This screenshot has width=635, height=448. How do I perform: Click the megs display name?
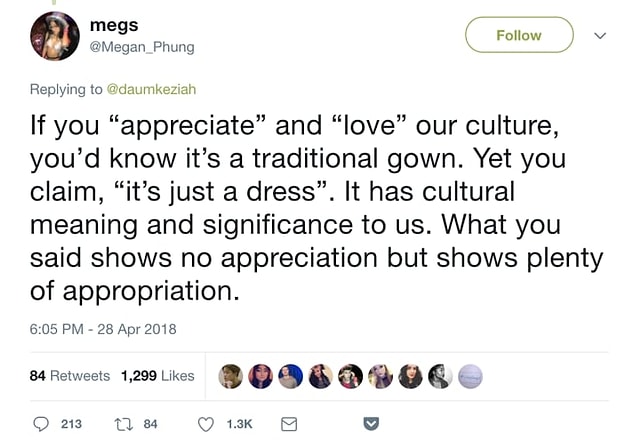pyautogui.click(x=114, y=25)
